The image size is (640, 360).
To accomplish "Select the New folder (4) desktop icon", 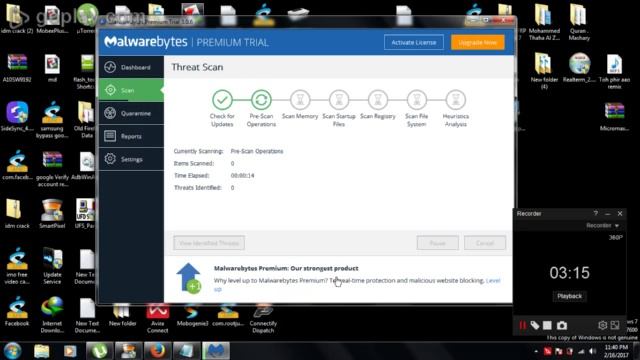I will tap(544, 71).
